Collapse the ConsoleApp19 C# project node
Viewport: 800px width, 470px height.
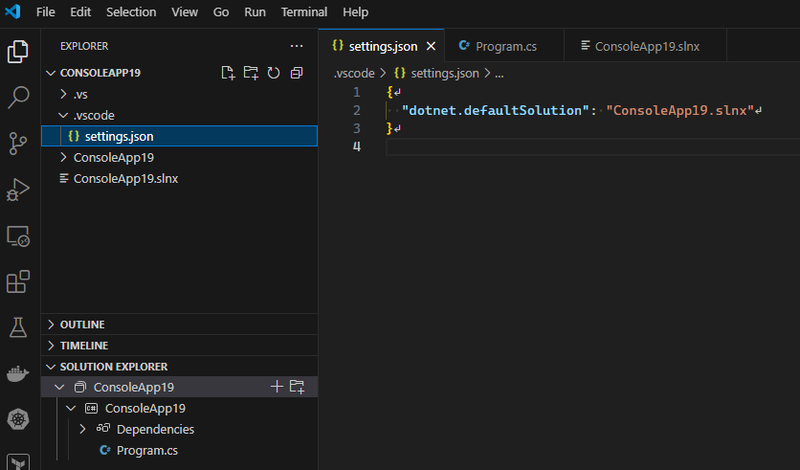tap(71, 408)
